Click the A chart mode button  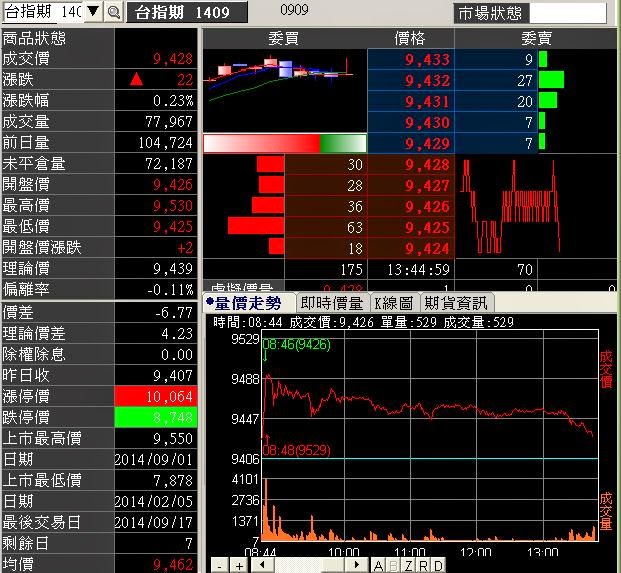coord(378,565)
